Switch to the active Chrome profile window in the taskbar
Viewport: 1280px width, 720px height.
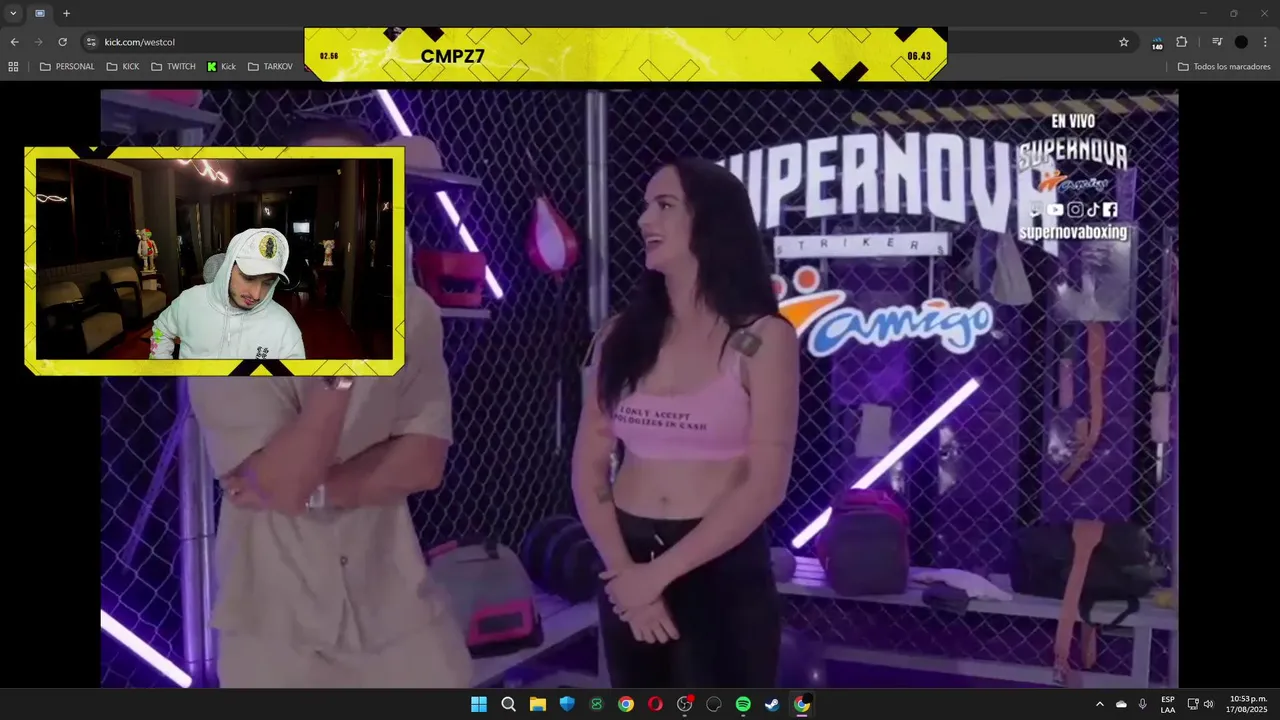click(802, 704)
